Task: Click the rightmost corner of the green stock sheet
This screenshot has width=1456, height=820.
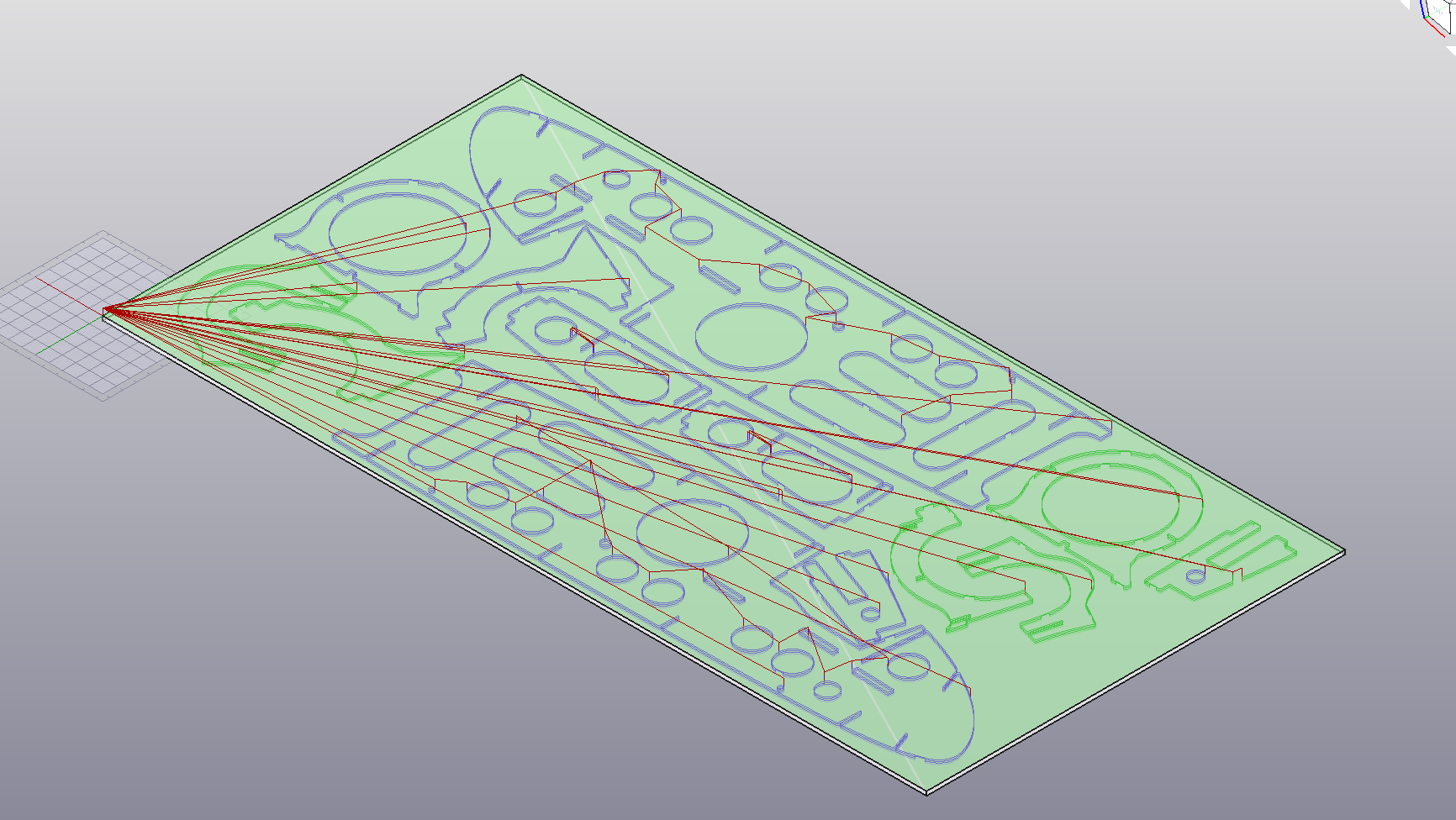Action: (x=1343, y=551)
